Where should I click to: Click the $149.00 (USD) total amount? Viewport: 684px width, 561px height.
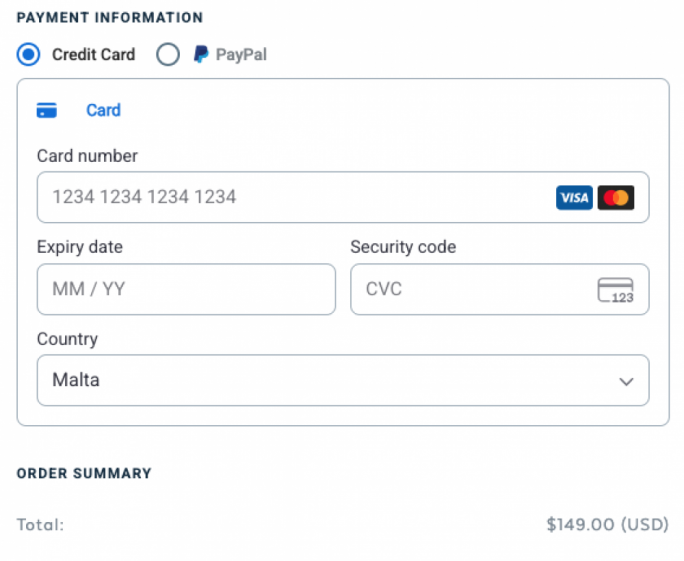607,524
